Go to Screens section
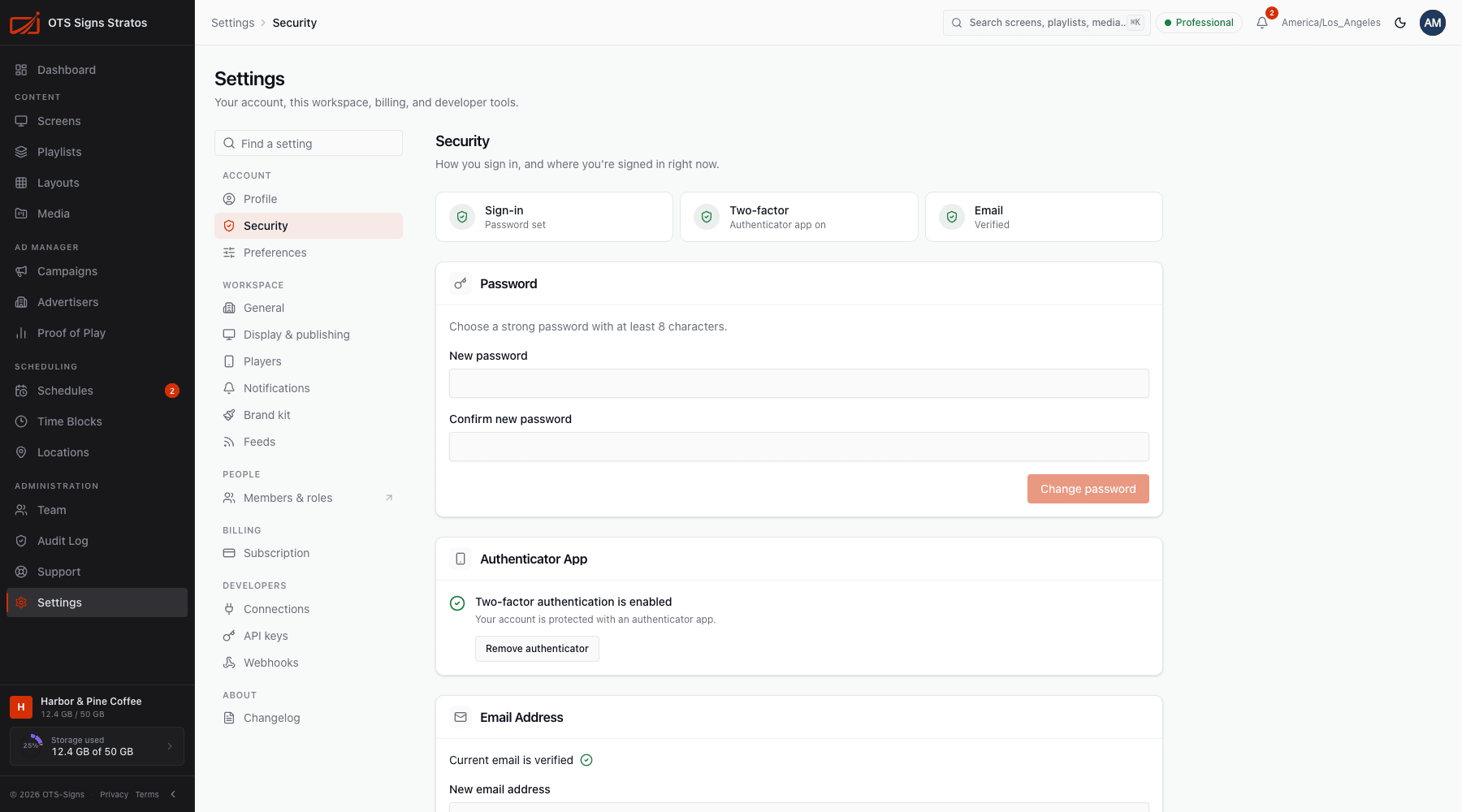This screenshot has width=1462, height=812. (97, 121)
